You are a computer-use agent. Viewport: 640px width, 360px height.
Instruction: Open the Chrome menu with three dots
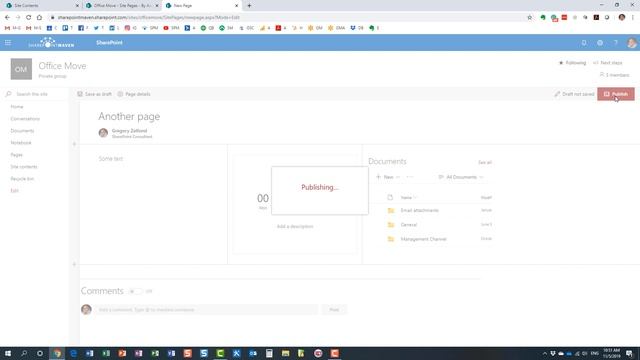[x=633, y=18]
